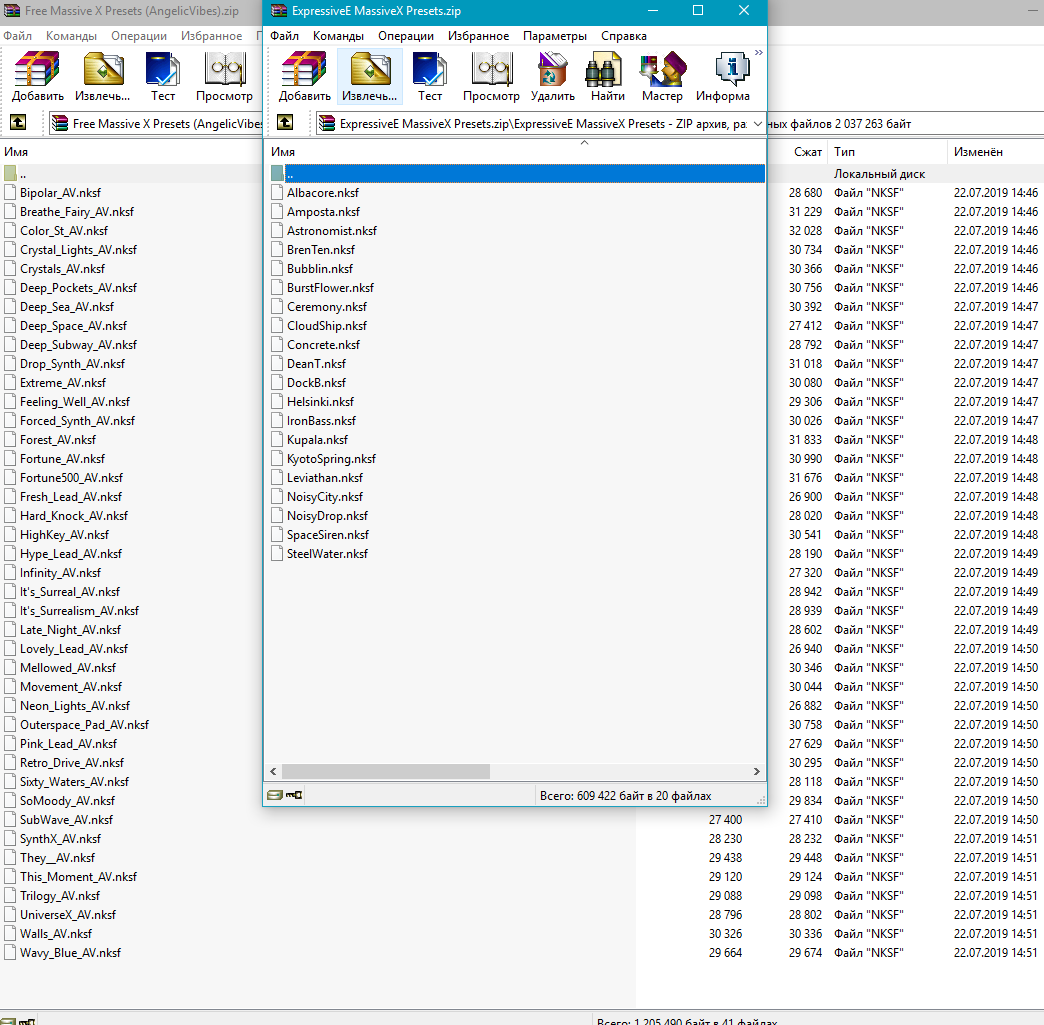
Task: Select KyotoSpring.nksf file
Action: 331,459
